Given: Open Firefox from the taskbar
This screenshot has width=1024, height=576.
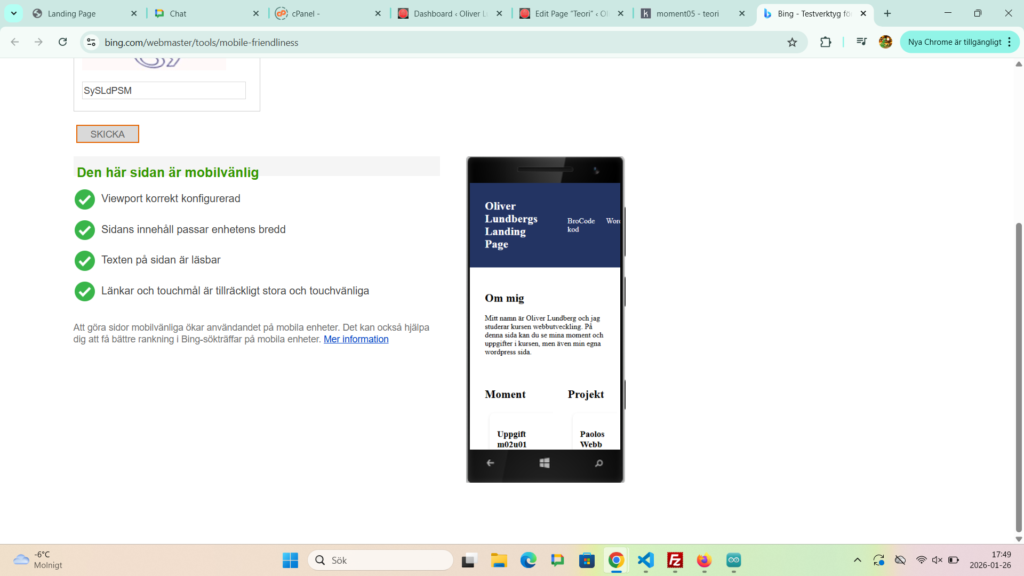Looking at the screenshot, I should [704, 560].
